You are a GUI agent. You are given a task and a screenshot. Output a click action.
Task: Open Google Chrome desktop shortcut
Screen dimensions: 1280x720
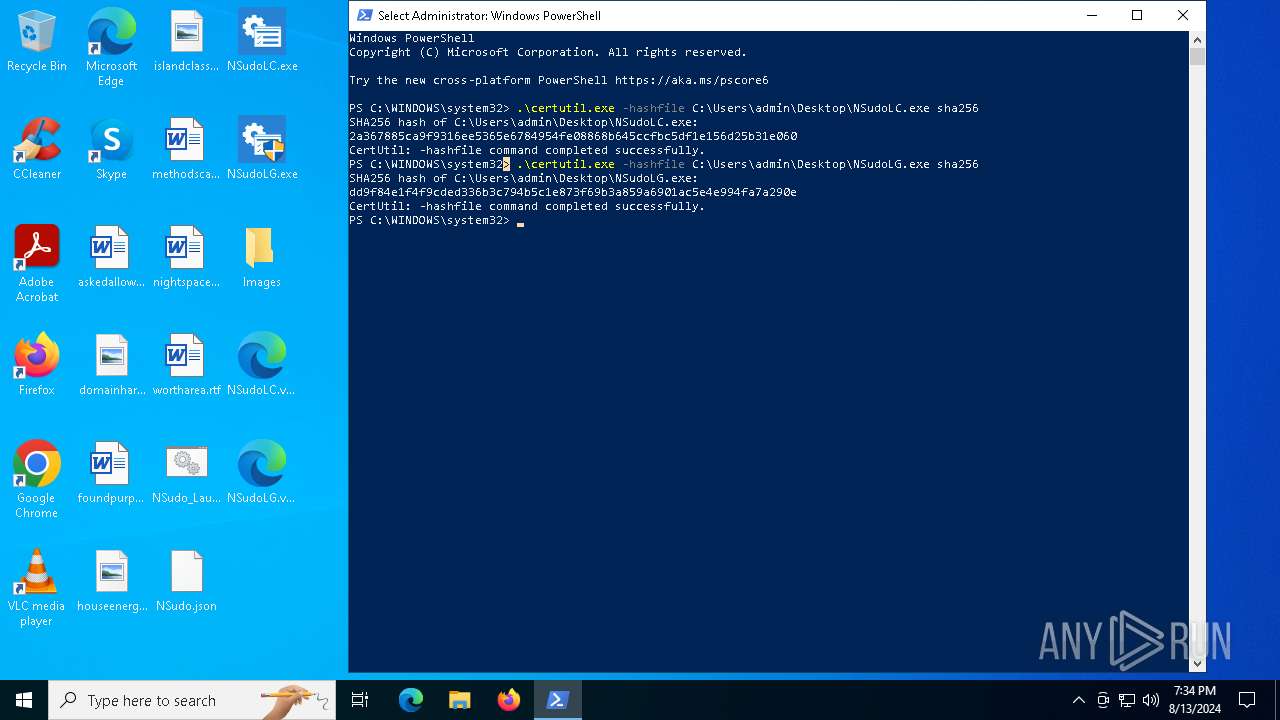[37, 480]
